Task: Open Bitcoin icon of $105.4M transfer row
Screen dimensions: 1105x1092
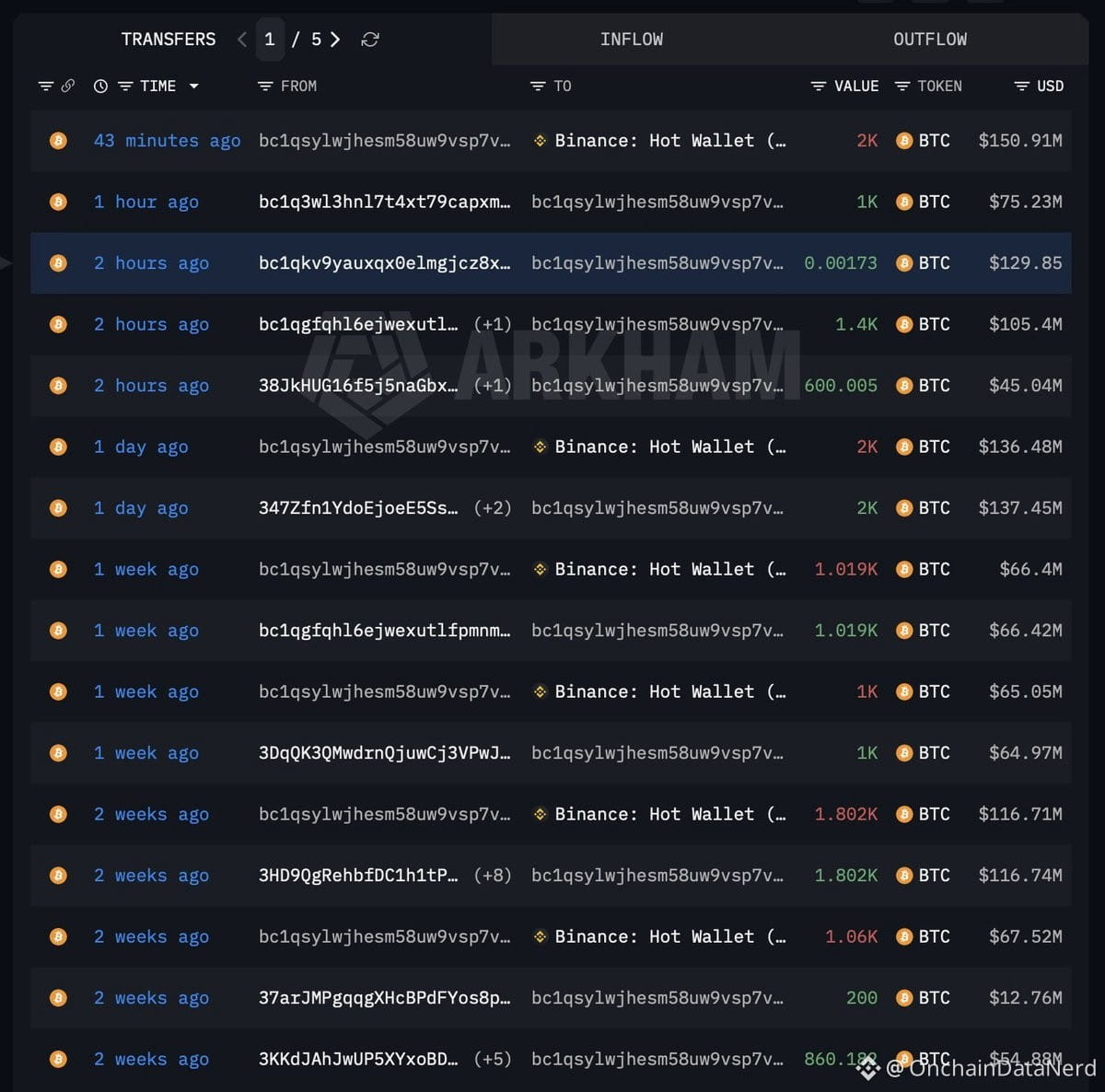Action: (x=58, y=324)
